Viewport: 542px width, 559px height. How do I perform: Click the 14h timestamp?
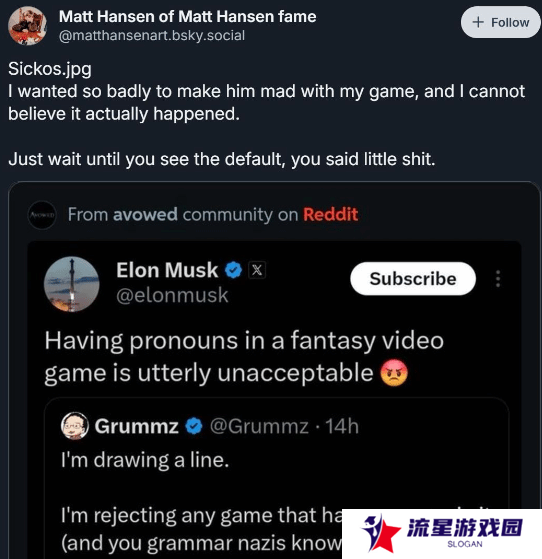(342, 426)
